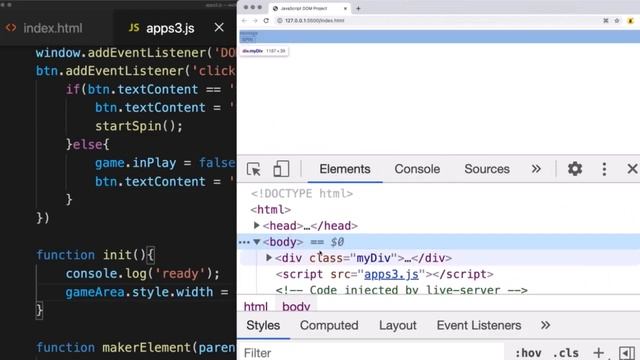The width and height of the screenshot is (640, 360).
Task: Click gameArea.style.width line in editor
Action: (x=147, y=292)
